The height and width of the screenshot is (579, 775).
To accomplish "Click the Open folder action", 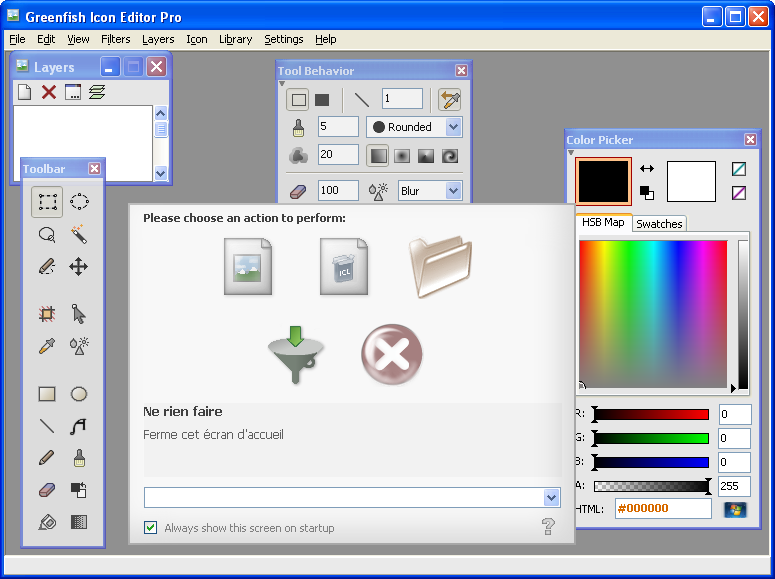I will tap(440, 267).
